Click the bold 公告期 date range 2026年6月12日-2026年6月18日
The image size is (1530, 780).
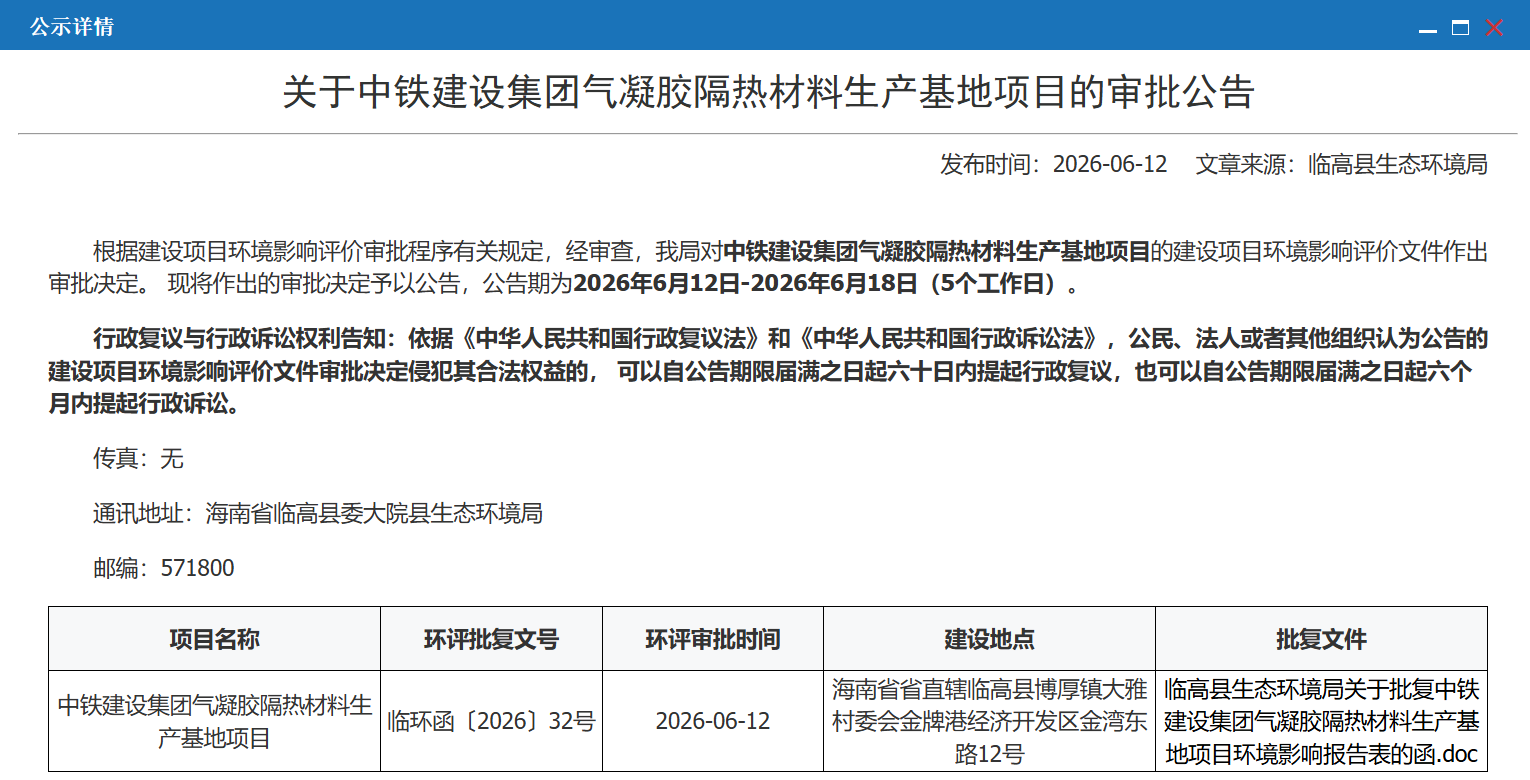[x=744, y=284]
